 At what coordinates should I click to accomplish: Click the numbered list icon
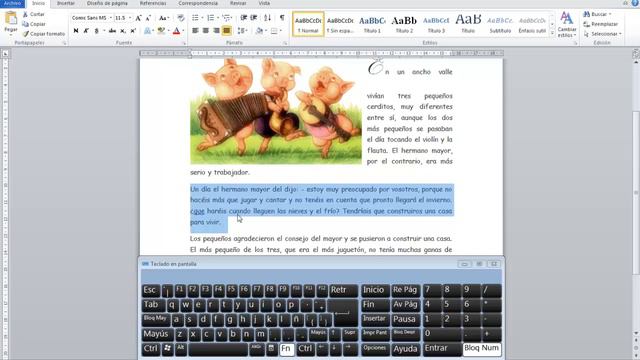click(211, 18)
